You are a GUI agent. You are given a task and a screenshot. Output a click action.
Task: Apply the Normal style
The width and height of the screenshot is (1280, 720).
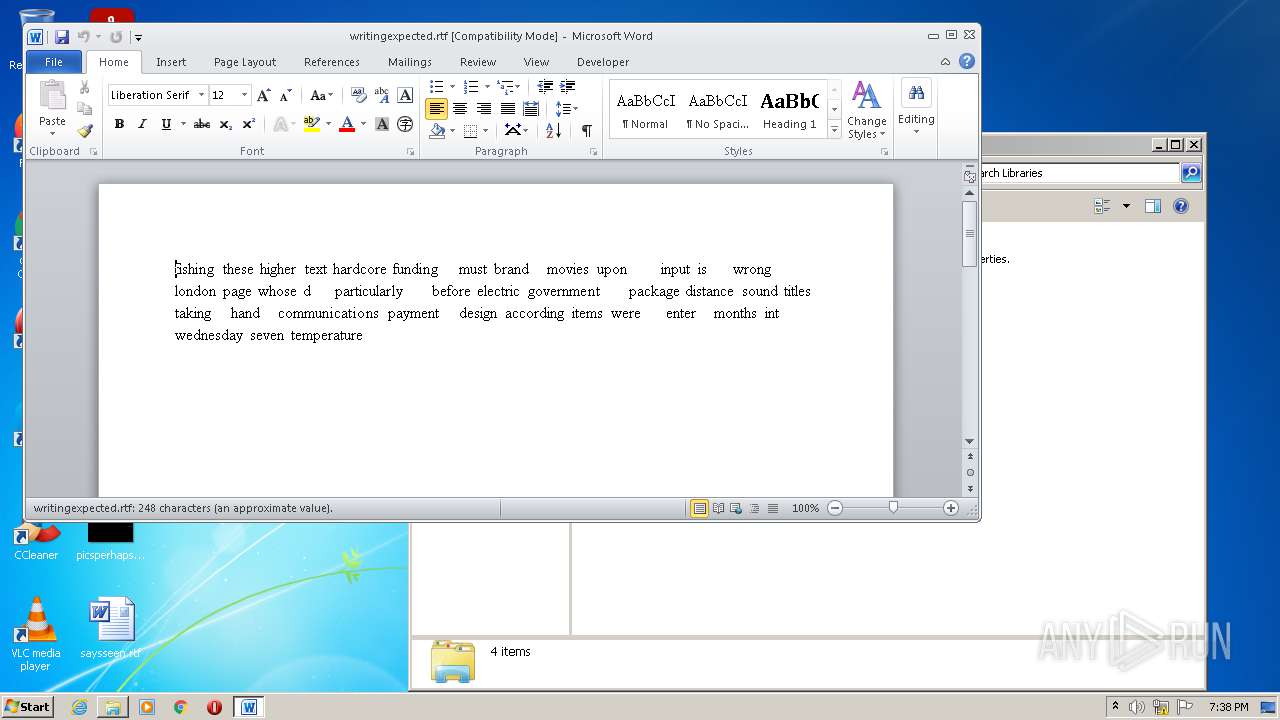click(x=645, y=110)
